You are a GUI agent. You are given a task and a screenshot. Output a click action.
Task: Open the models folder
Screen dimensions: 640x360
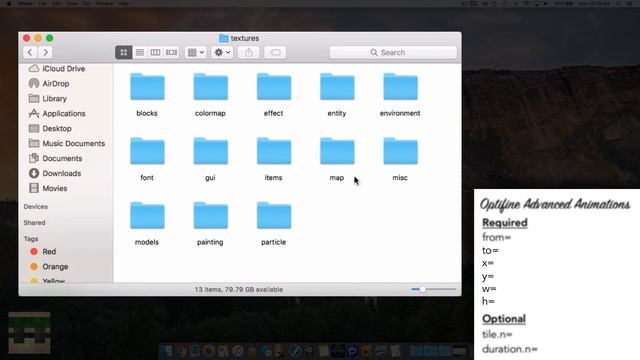point(147,216)
